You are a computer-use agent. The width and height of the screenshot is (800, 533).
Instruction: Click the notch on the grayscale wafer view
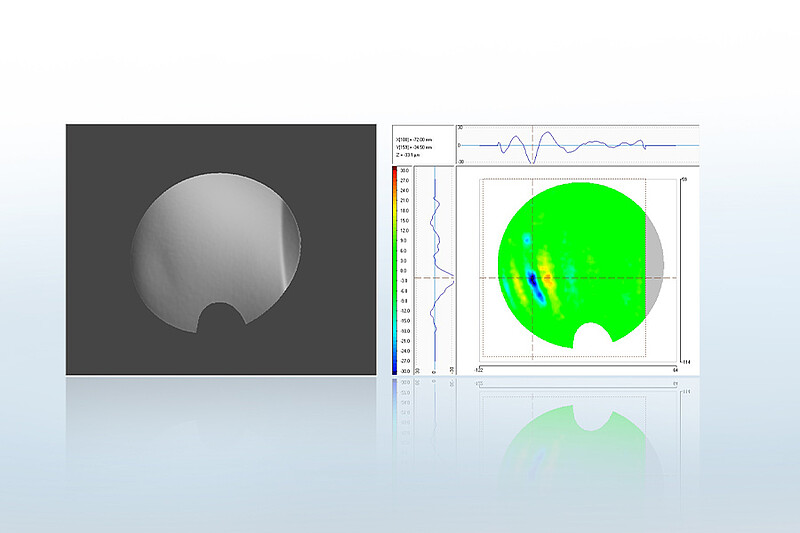(x=222, y=320)
